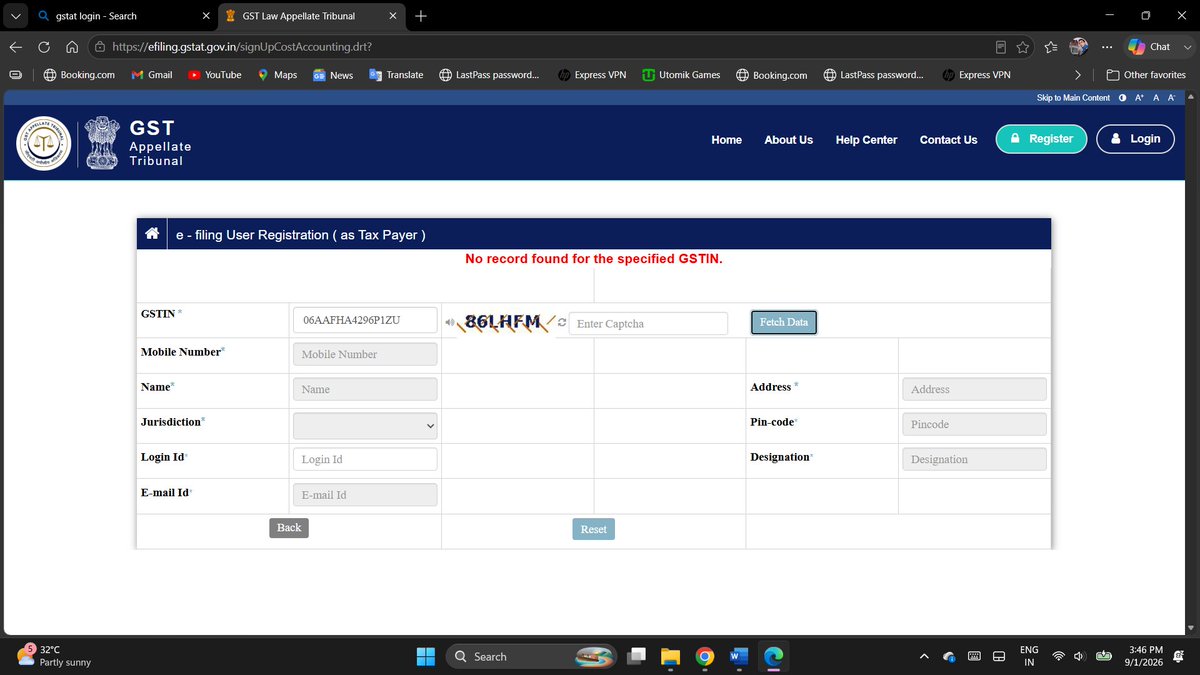This screenshot has width=1200, height=675.
Task: Open the favorites bar leading icon
Action: [15, 75]
